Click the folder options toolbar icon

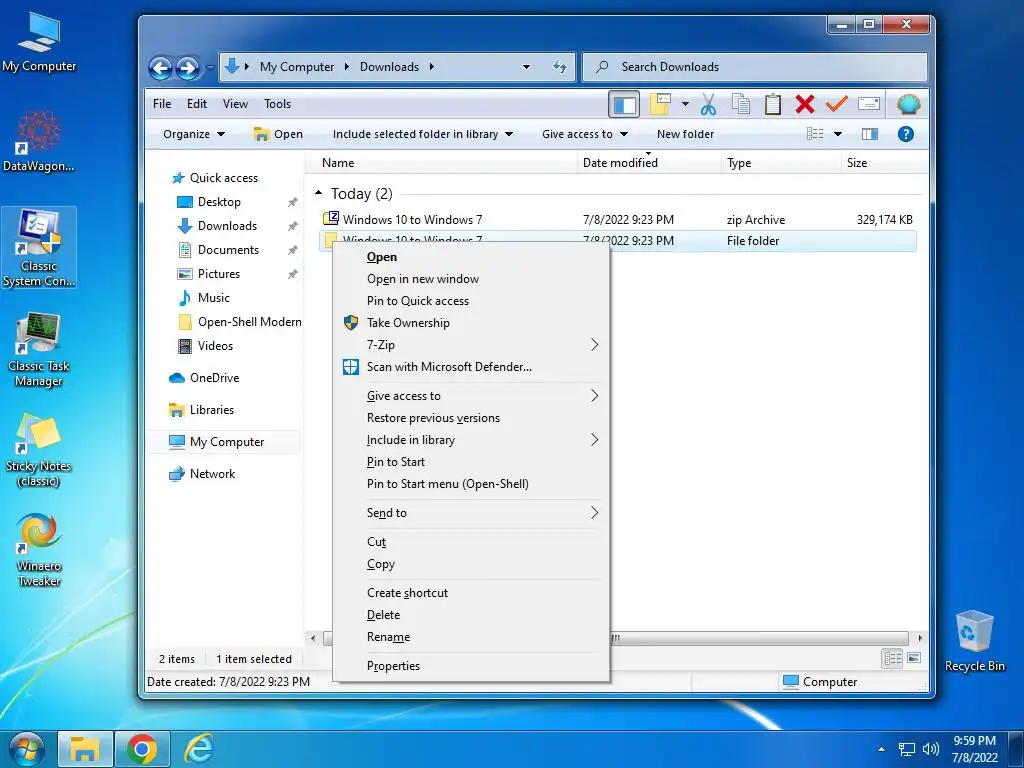coord(660,104)
